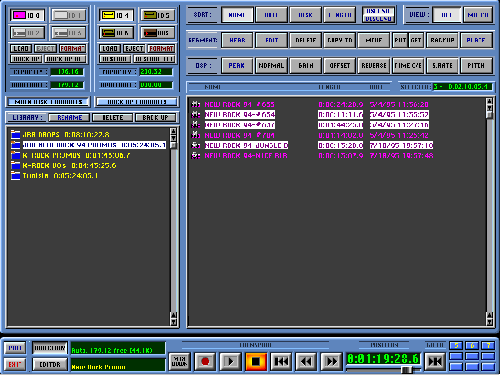
Task: Toggle the ID 5 drive button
Action: [157, 15]
